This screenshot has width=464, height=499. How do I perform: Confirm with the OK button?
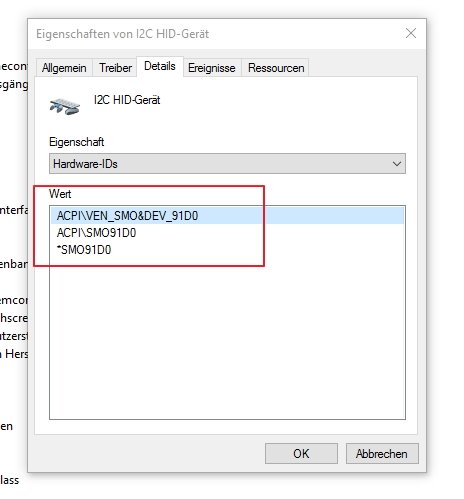301,453
